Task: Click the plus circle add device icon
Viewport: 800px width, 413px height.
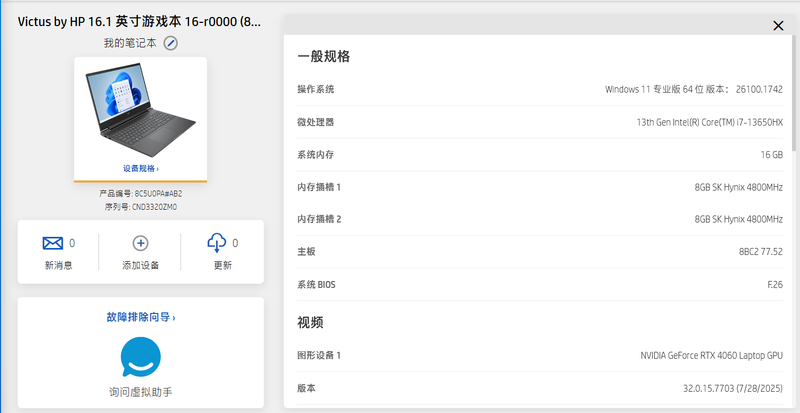Action: (x=140, y=243)
